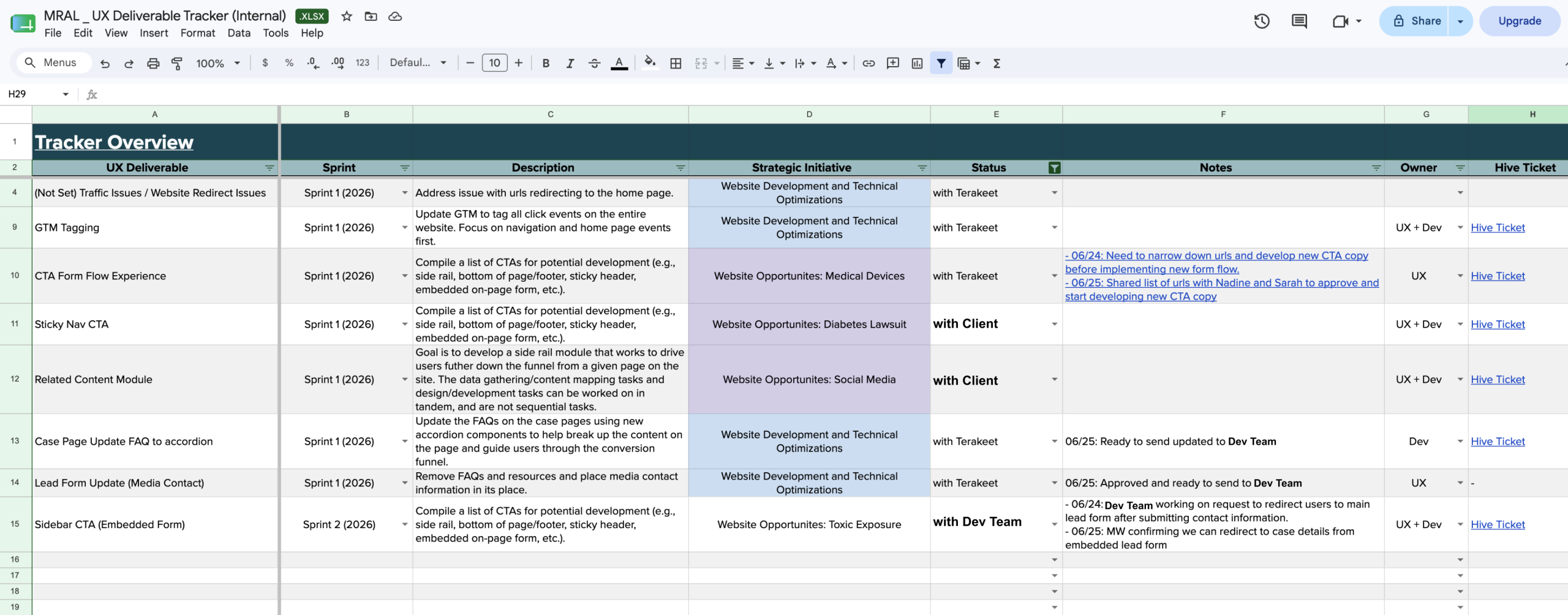1568x615 pixels.
Task: Click the Move to folder icon
Action: tap(371, 17)
